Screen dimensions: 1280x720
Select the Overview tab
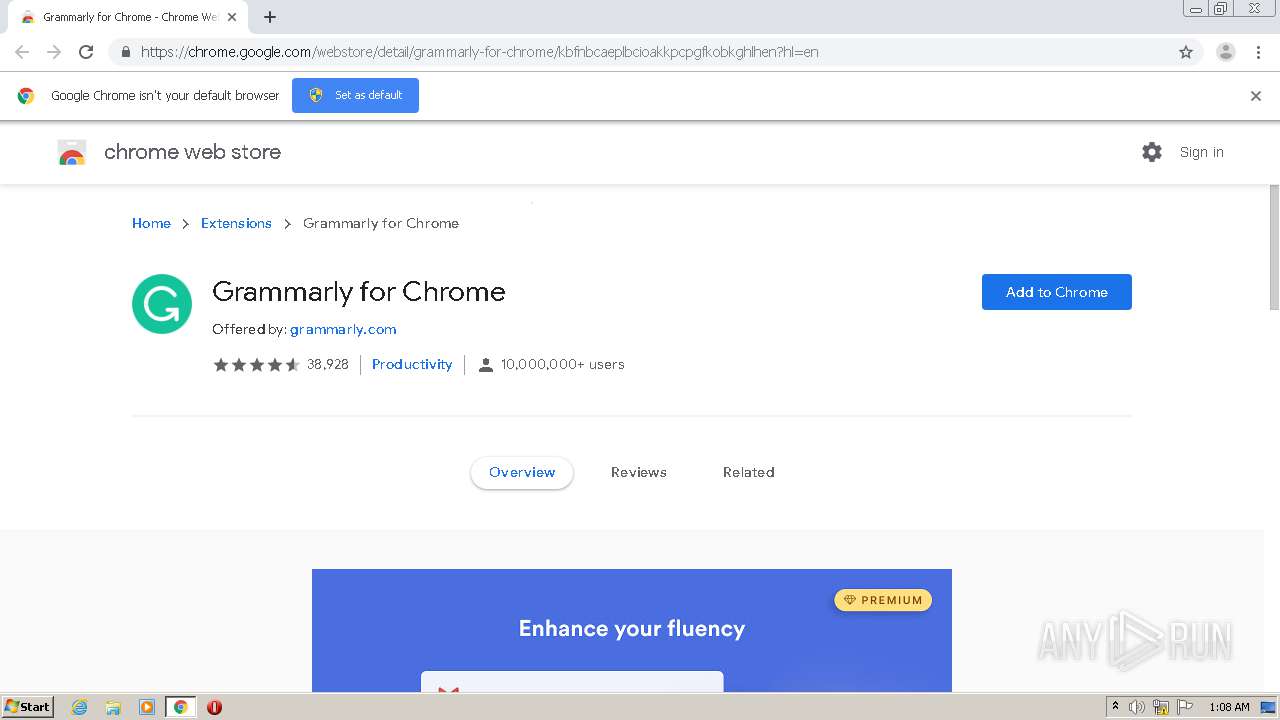(522, 472)
